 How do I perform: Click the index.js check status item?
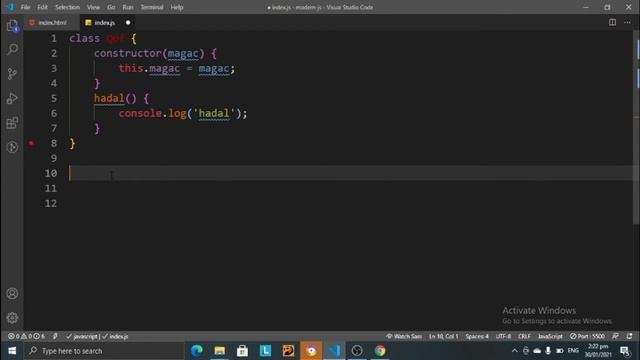116,336
